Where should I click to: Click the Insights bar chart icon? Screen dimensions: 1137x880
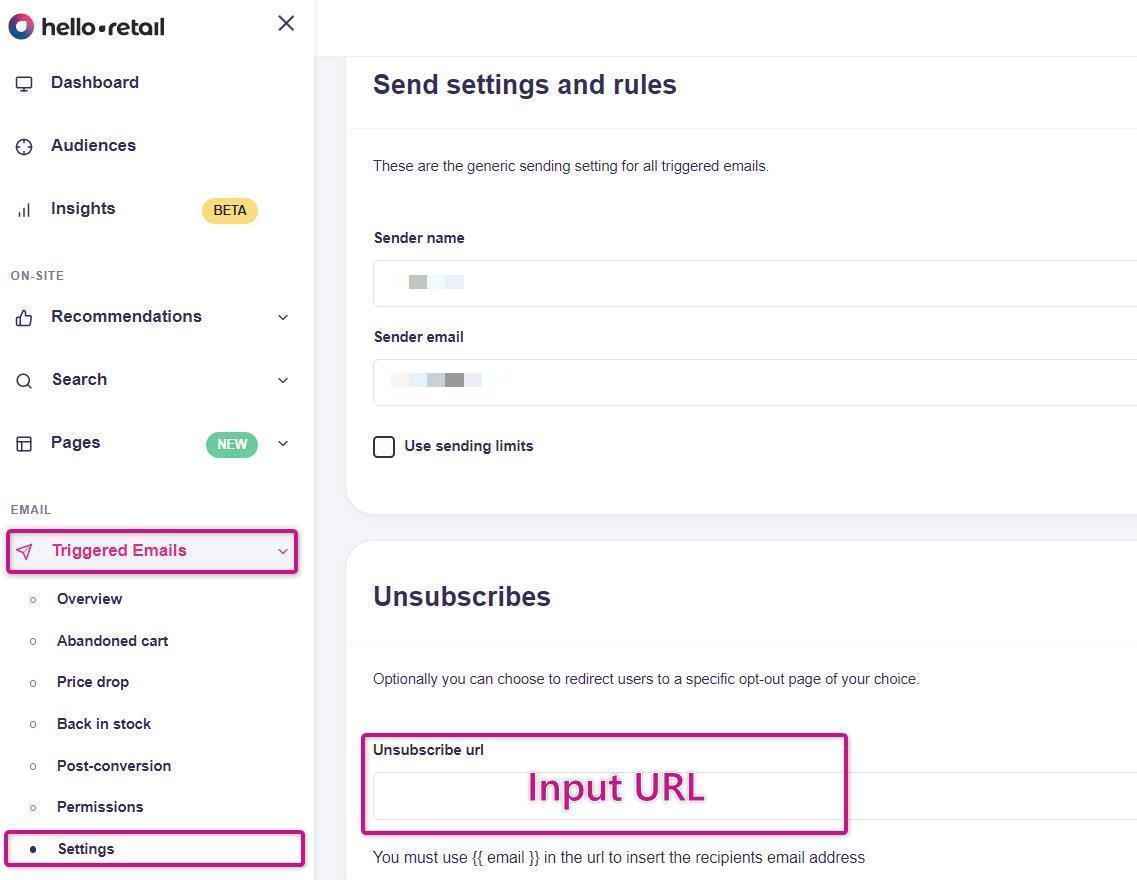click(x=24, y=210)
